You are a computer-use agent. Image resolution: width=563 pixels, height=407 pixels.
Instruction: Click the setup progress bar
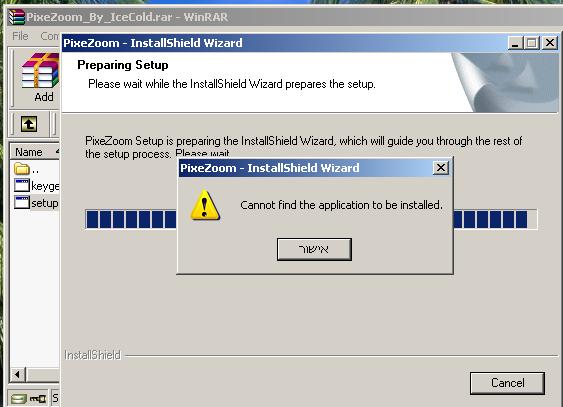tap(311, 219)
